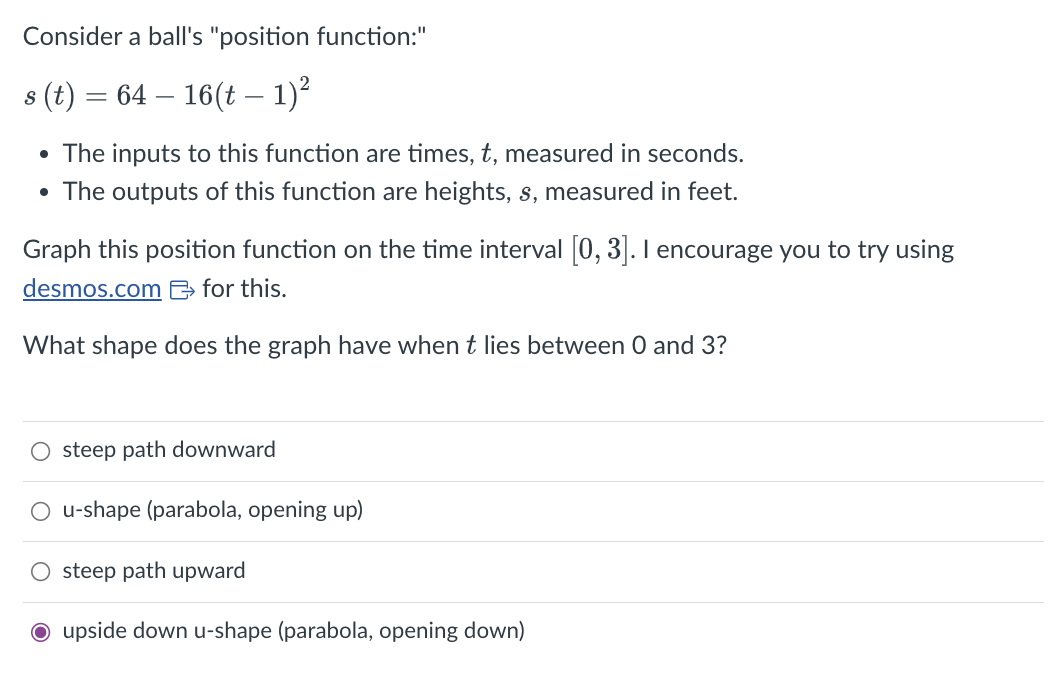Click the bullet about inputs measured in seconds

click(402, 153)
